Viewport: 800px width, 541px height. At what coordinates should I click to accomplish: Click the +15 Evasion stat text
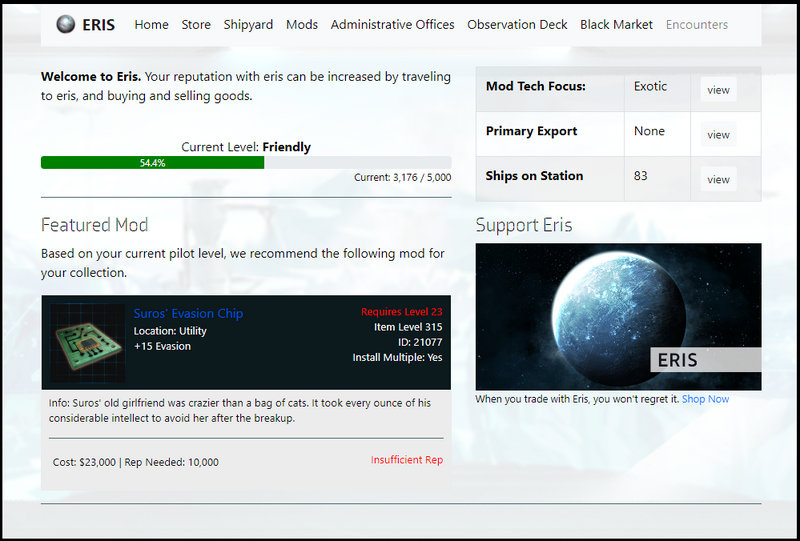coord(162,346)
